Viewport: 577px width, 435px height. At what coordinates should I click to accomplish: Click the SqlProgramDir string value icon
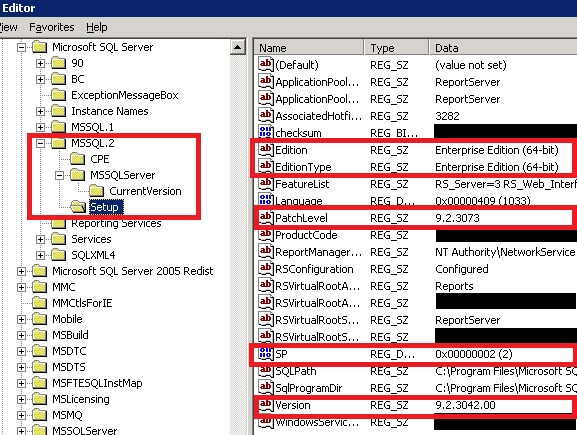pos(266,387)
